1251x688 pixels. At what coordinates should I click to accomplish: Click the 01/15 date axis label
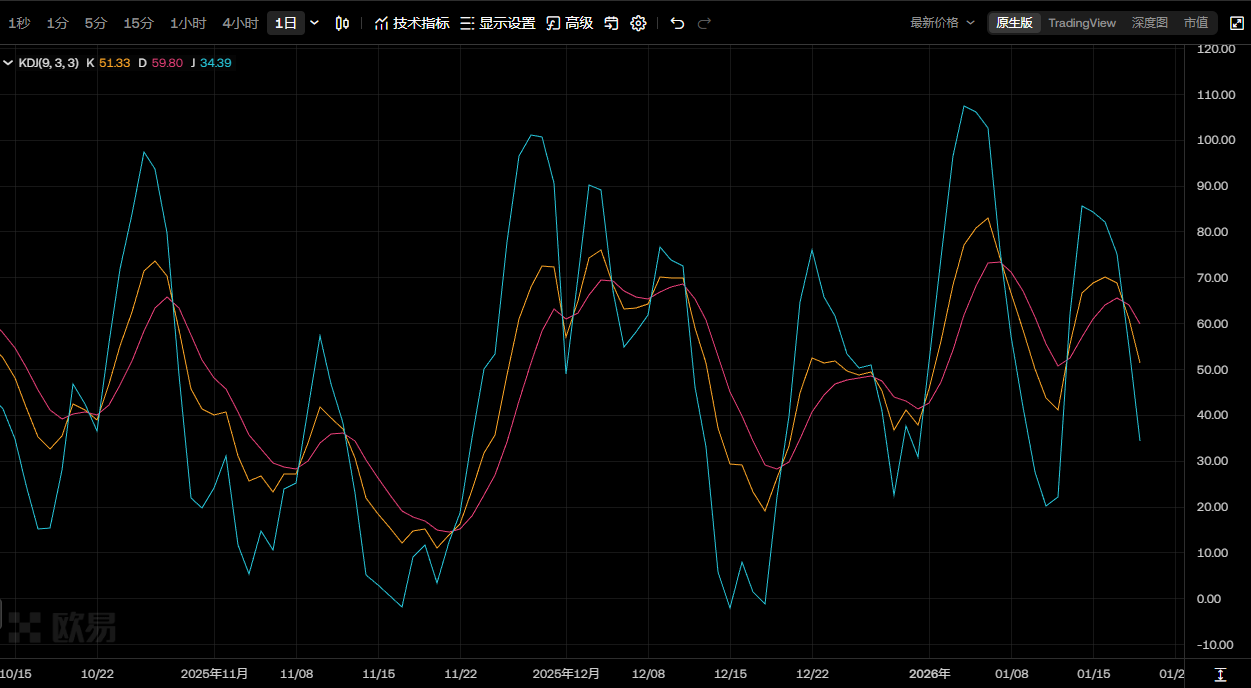click(1093, 675)
